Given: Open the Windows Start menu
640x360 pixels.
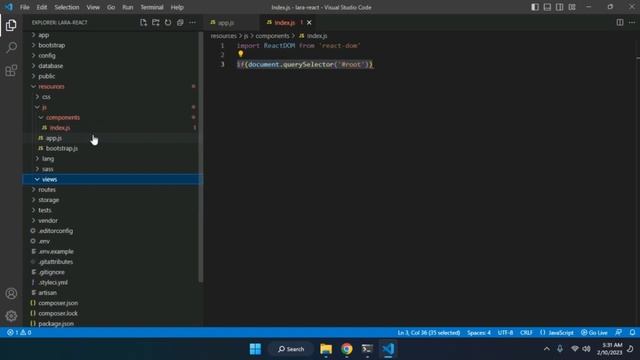Looking at the screenshot, I should [x=255, y=349].
